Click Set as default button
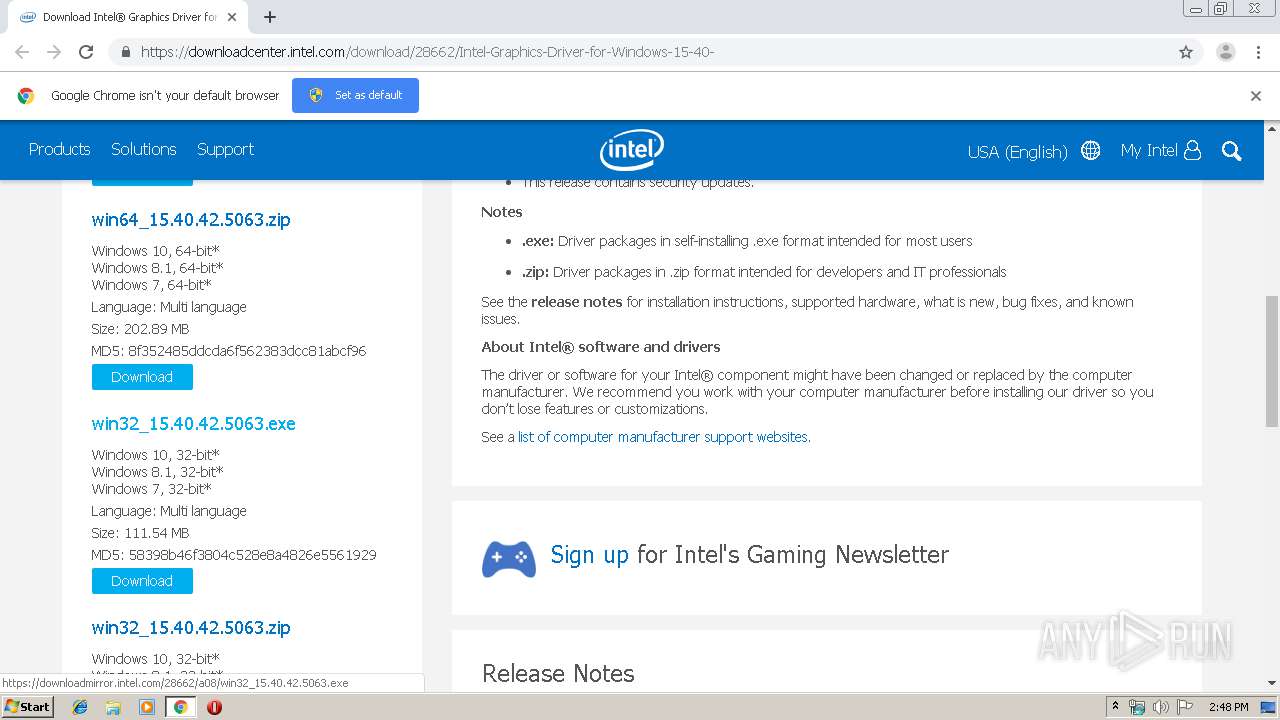The width and height of the screenshot is (1280, 720). [x=355, y=95]
